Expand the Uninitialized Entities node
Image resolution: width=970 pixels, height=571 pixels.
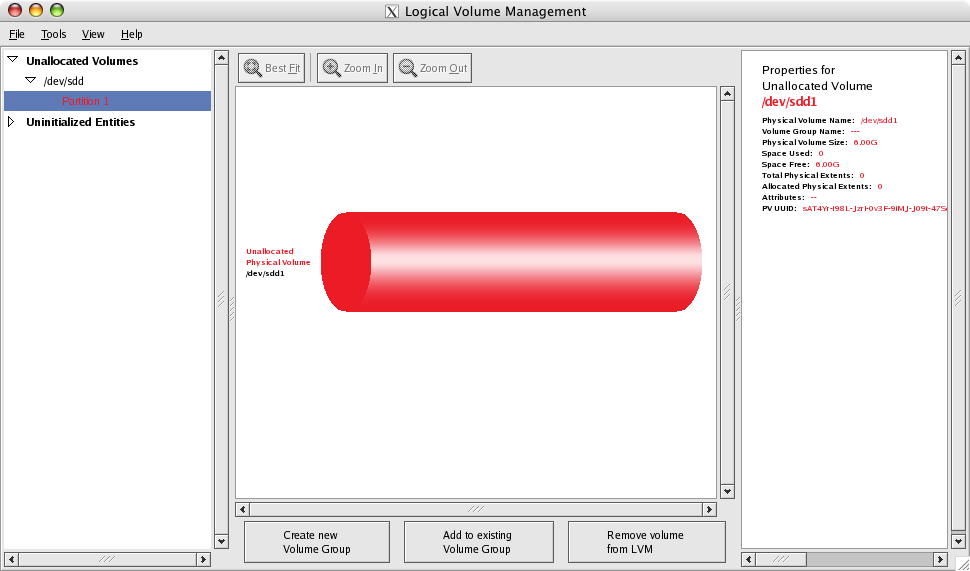pos(12,122)
